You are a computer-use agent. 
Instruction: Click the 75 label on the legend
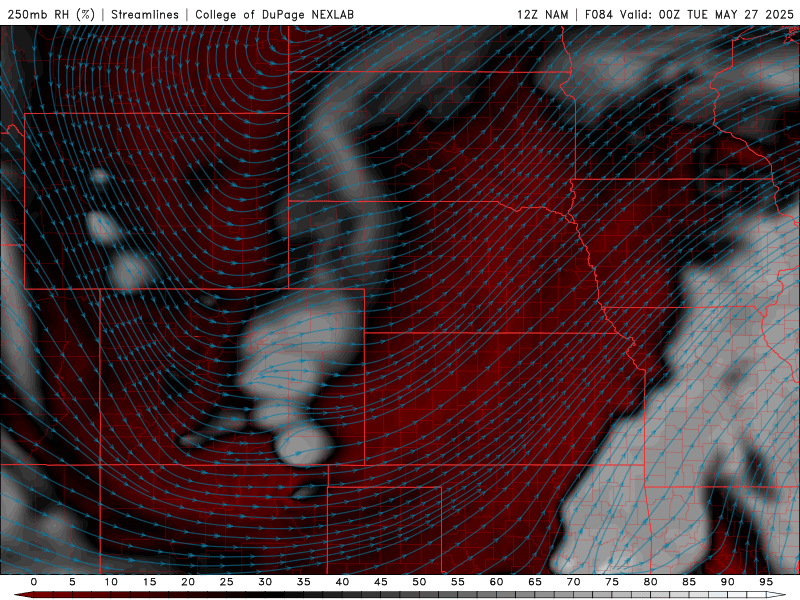pyautogui.click(x=612, y=582)
